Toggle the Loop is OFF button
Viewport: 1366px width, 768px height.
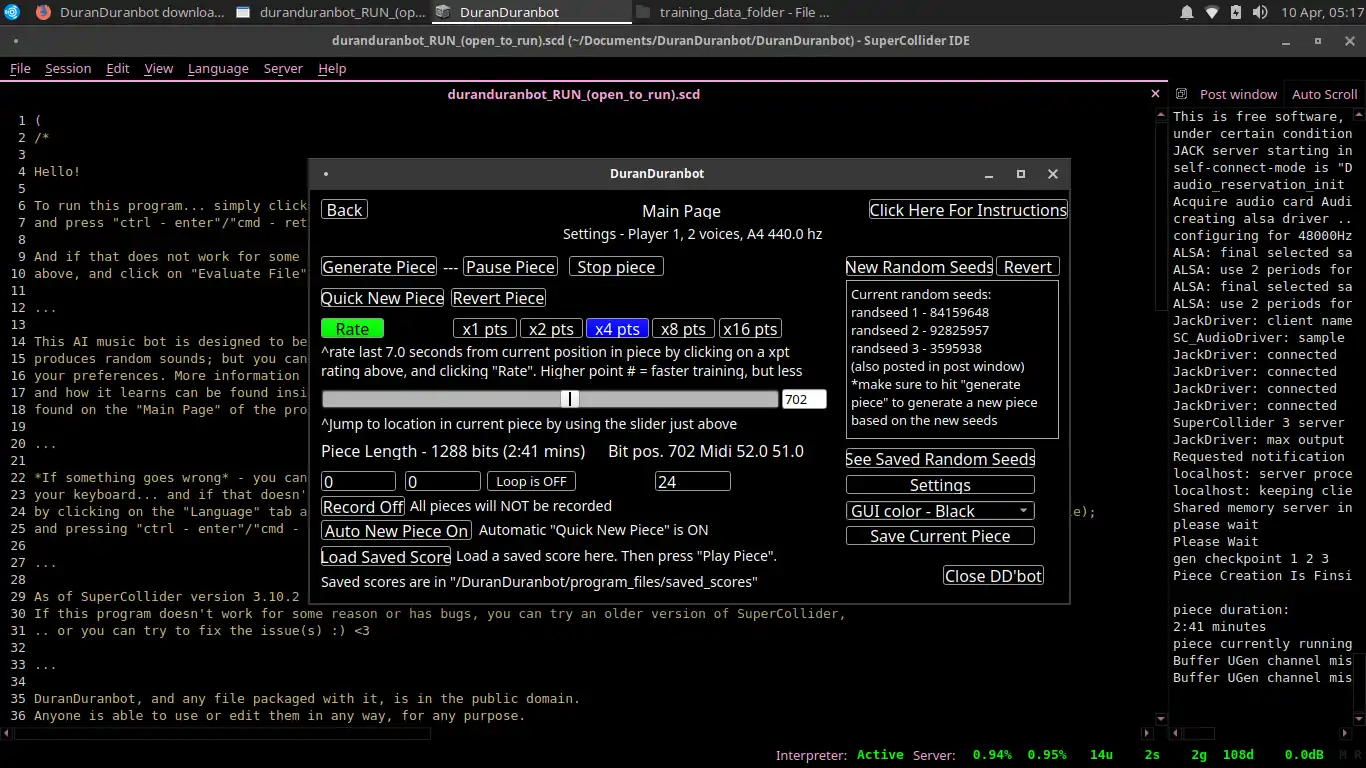tap(531, 481)
